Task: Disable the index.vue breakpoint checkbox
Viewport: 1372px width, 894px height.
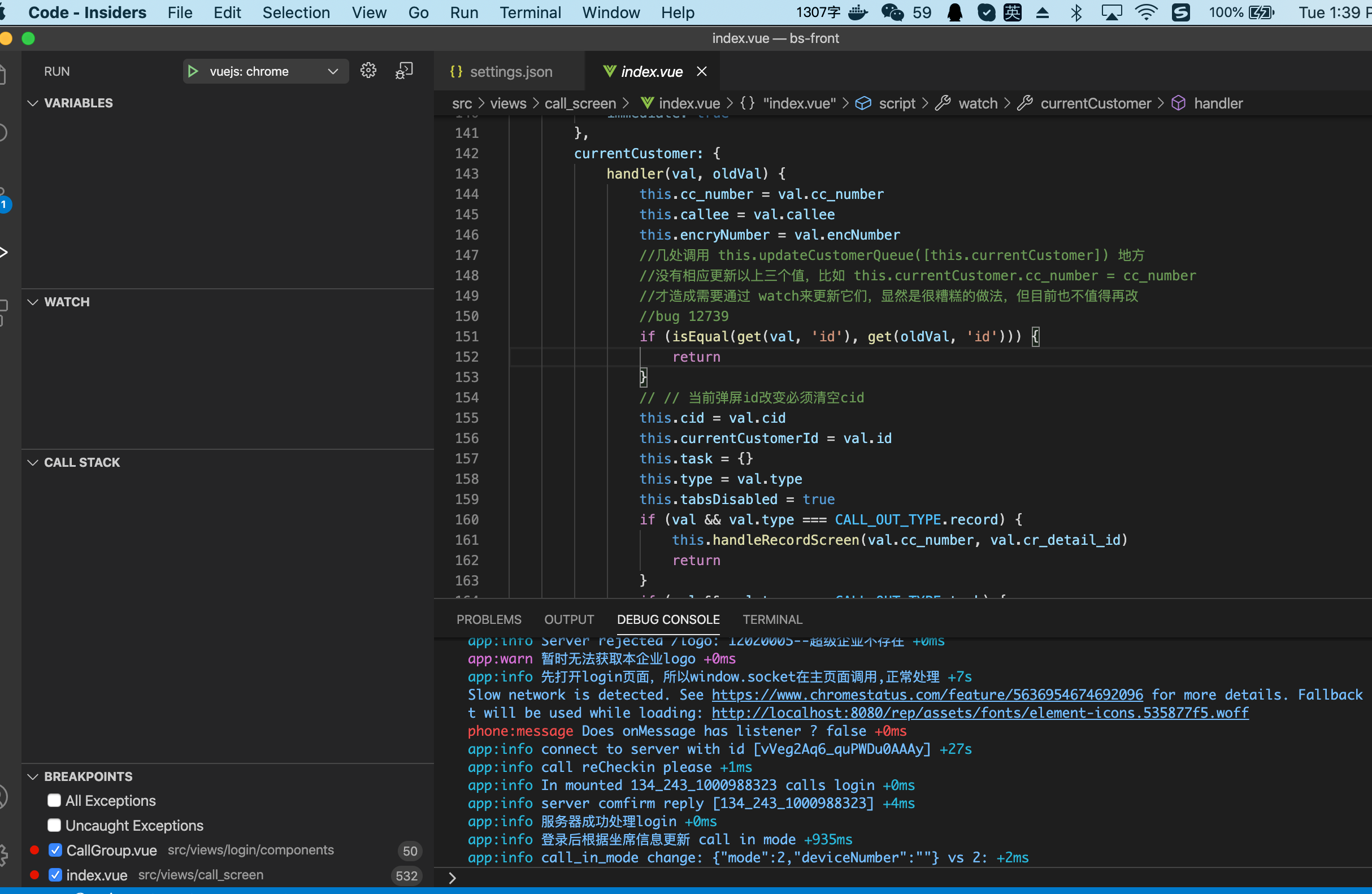Action: coord(55,874)
